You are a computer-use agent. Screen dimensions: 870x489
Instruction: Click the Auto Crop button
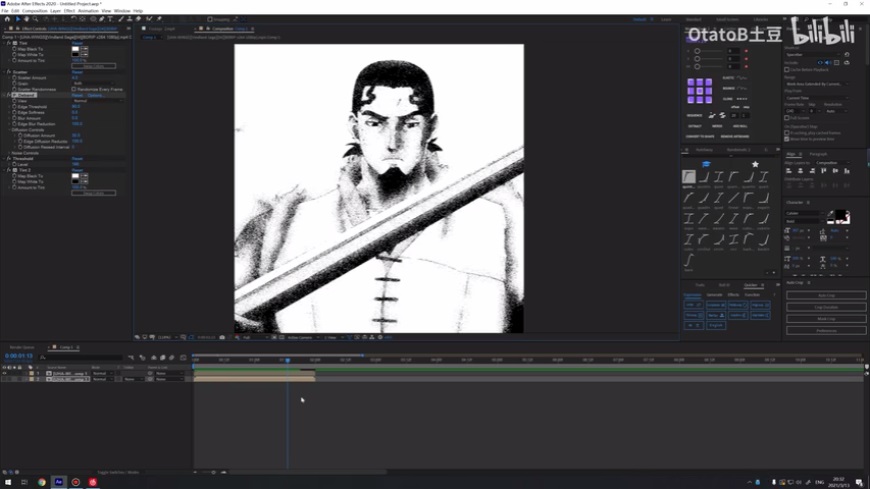click(x=826, y=295)
